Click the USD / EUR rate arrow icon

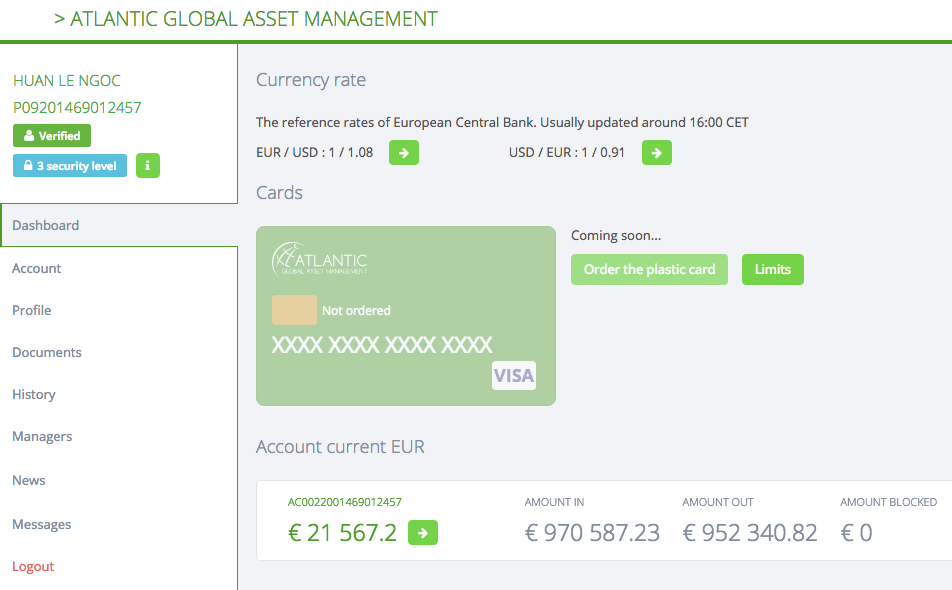pos(656,153)
